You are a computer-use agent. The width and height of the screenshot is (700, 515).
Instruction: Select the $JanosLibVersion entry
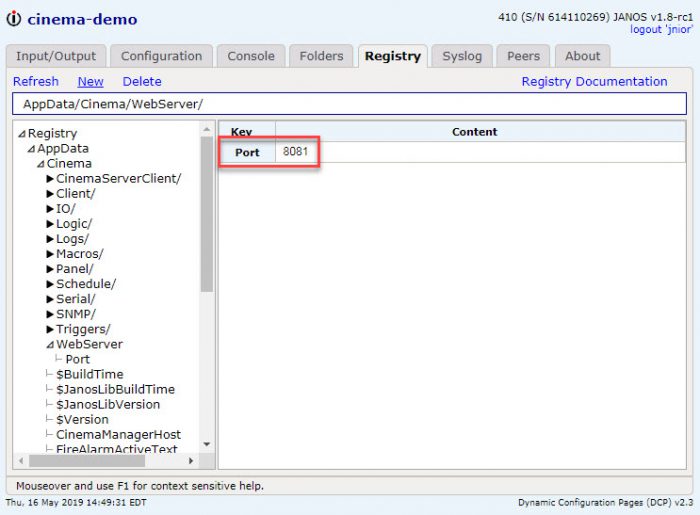tap(108, 404)
